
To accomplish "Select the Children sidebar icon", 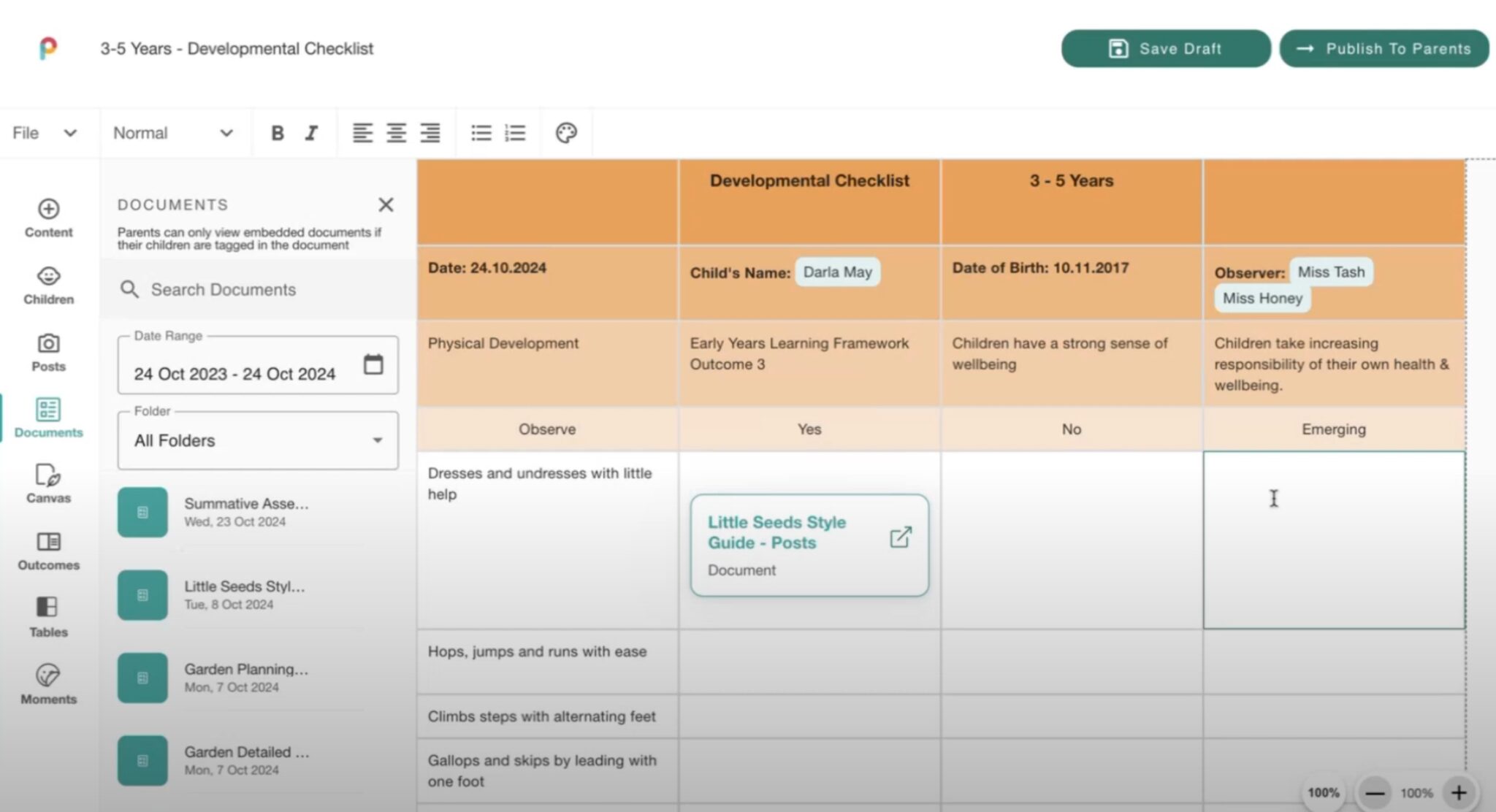I will 47,283.
